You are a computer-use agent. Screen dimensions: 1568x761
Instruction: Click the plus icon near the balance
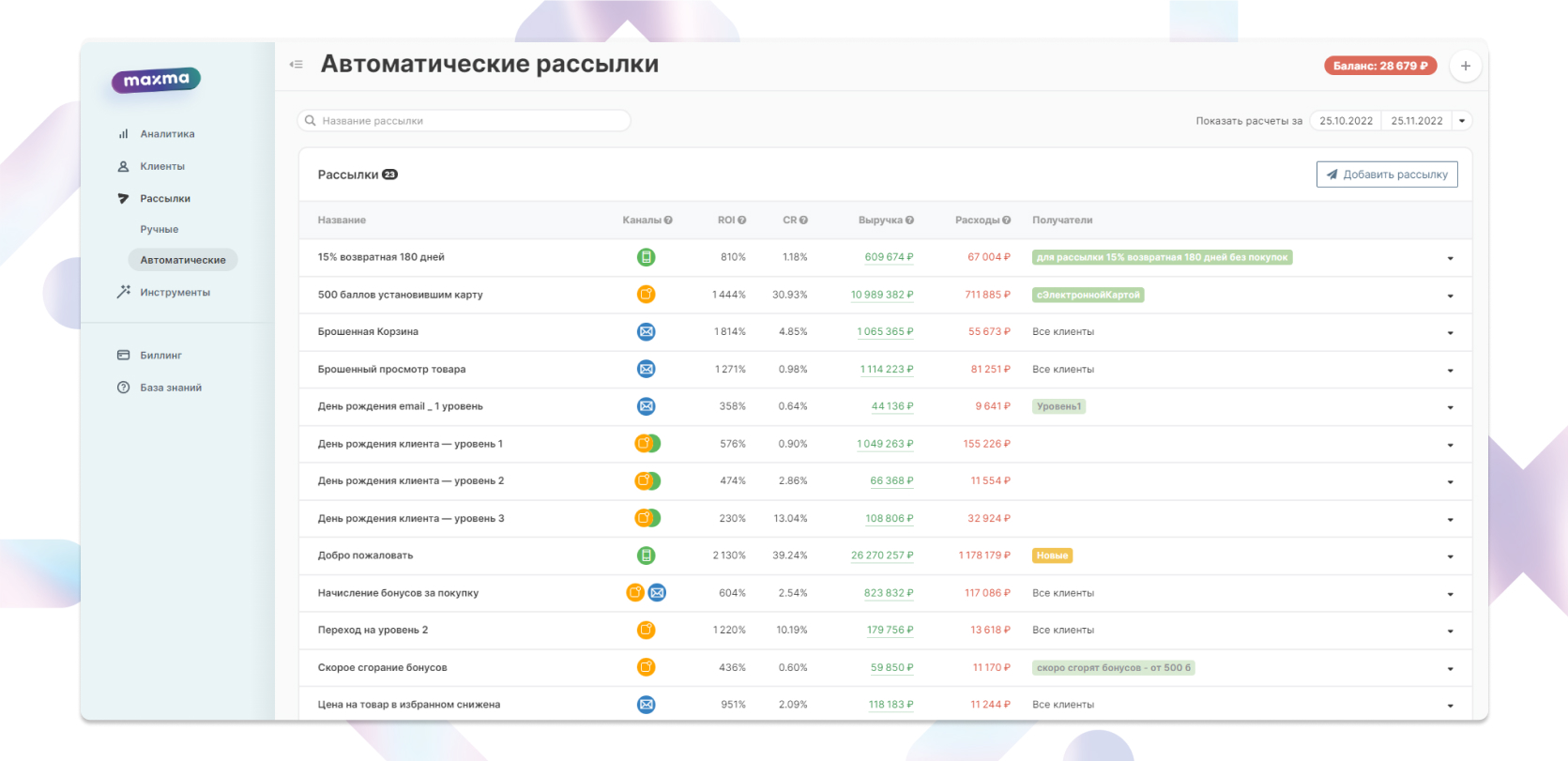pyautogui.click(x=1465, y=66)
